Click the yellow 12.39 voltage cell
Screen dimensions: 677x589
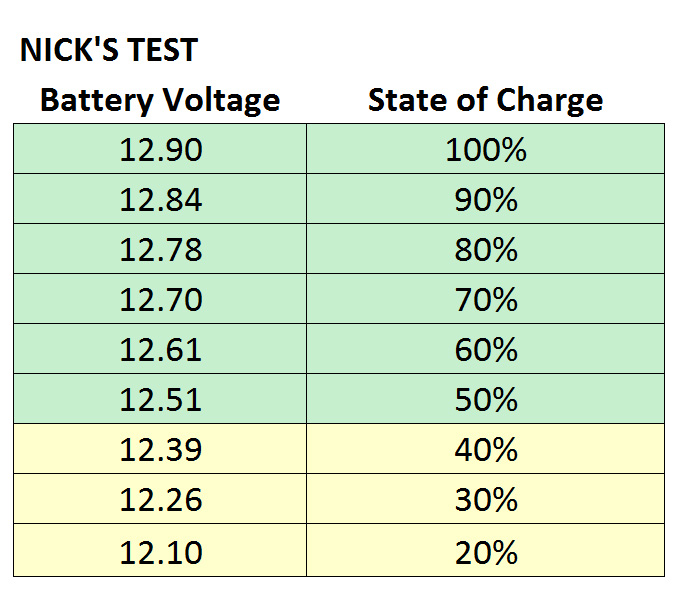tap(160, 450)
